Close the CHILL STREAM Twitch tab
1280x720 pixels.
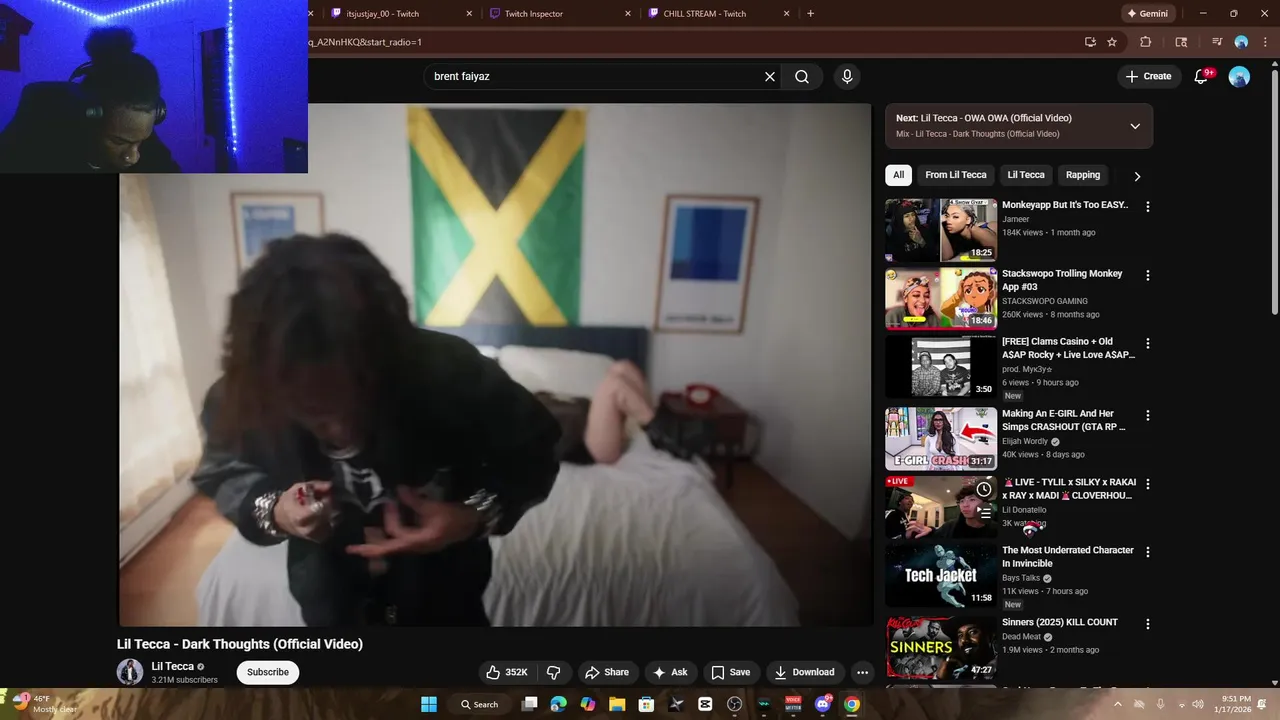786,14
